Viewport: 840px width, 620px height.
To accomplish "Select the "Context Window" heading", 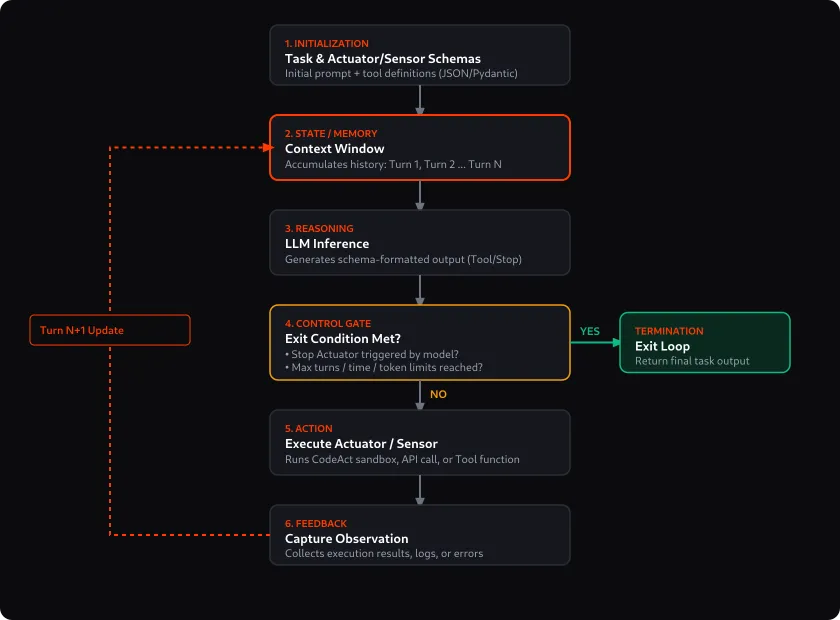I will tap(334, 148).
